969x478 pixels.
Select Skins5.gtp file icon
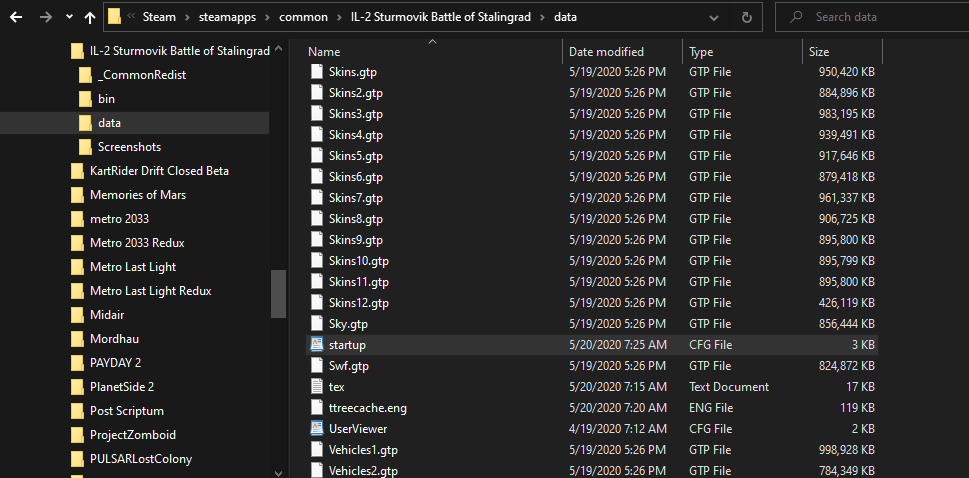(x=317, y=156)
